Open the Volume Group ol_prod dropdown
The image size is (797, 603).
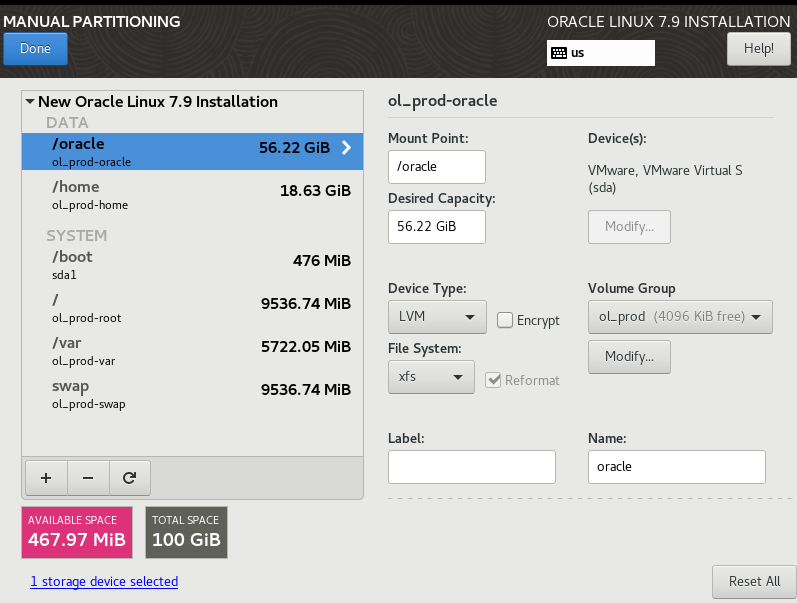pos(680,317)
